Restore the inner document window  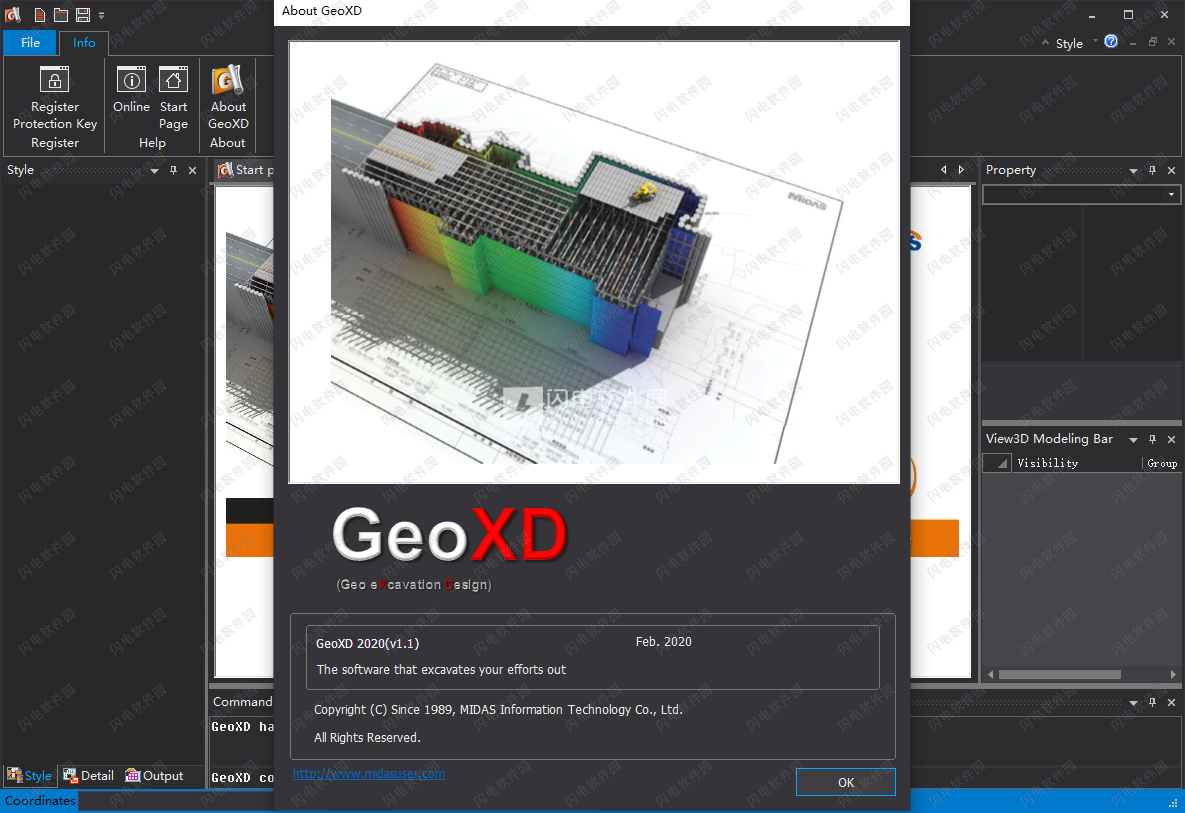click(1153, 42)
